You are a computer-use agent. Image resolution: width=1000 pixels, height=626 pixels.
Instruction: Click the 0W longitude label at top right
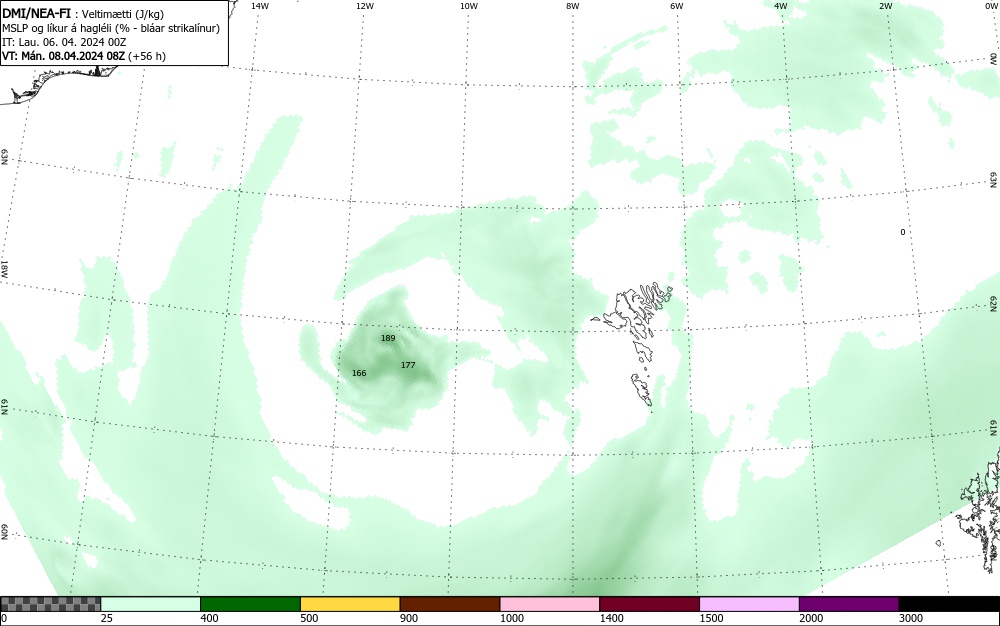click(x=990, y=6)
